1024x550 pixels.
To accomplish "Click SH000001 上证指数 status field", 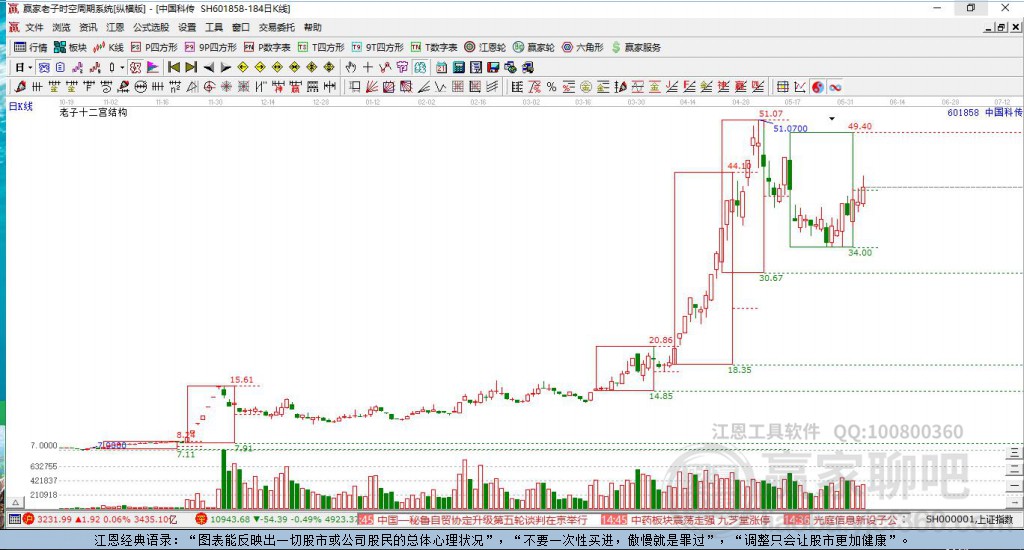I will pos(969,519).
